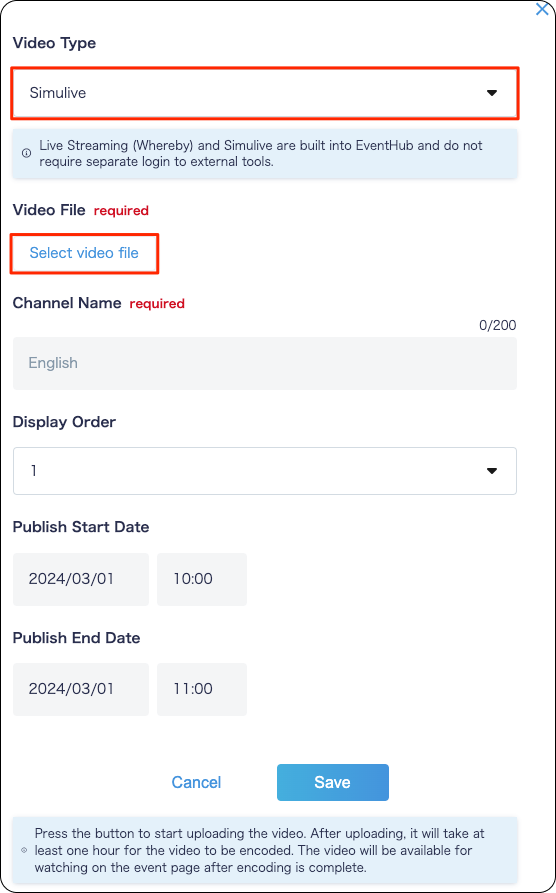Click the upload encoding notice text at the bottom
Image resolution: width=556 pixels, height=893 pixels.
tap(260, 850)
